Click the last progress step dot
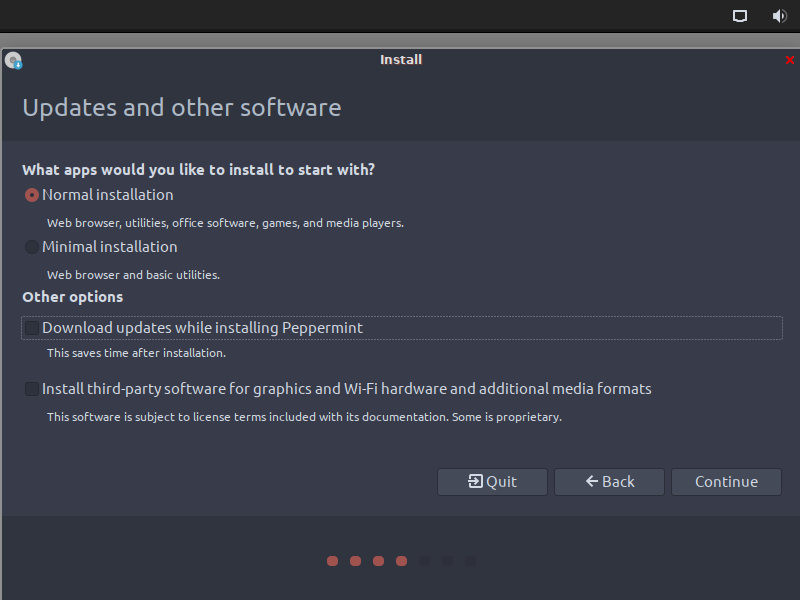Viewport: 800px width, 600px height. (470, 561)
